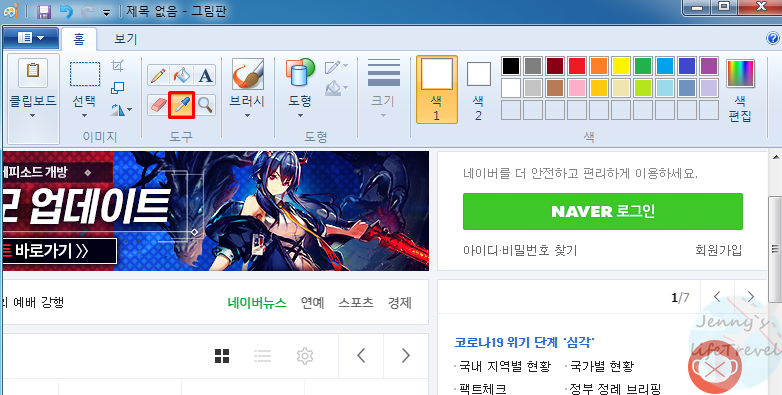Pick the black color swatch
Image resolution: width=782 pixels, height=395 pixels.
click(511, 66)
